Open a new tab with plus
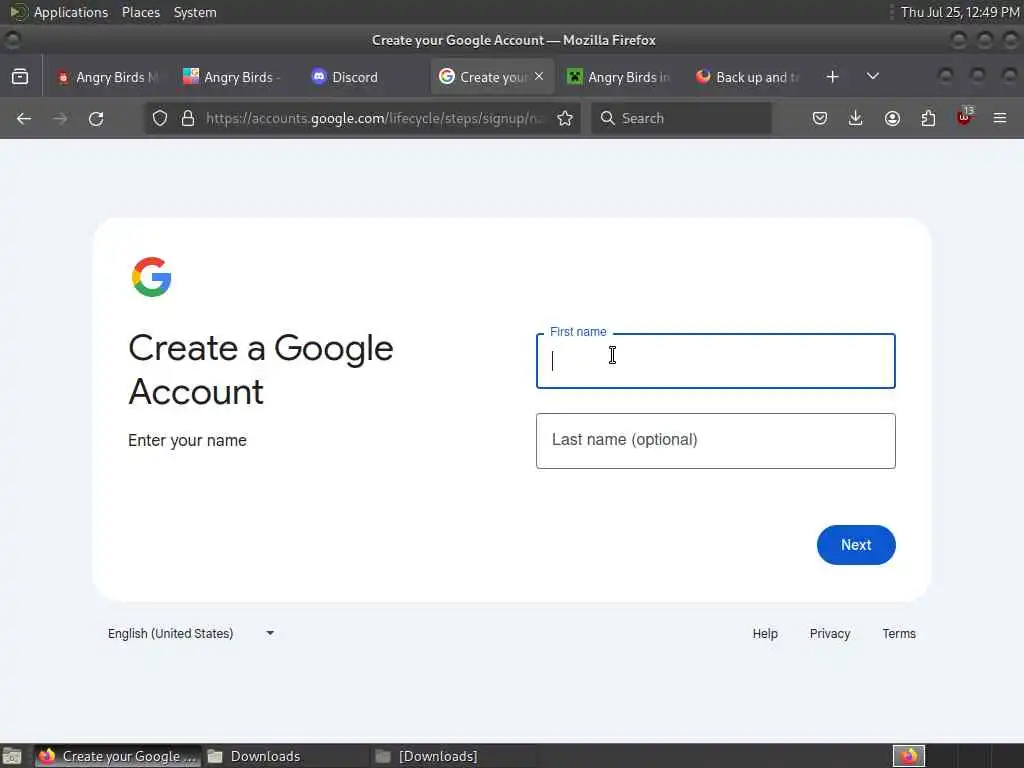This screenshot has width=1024, height=768. (832, 77)
